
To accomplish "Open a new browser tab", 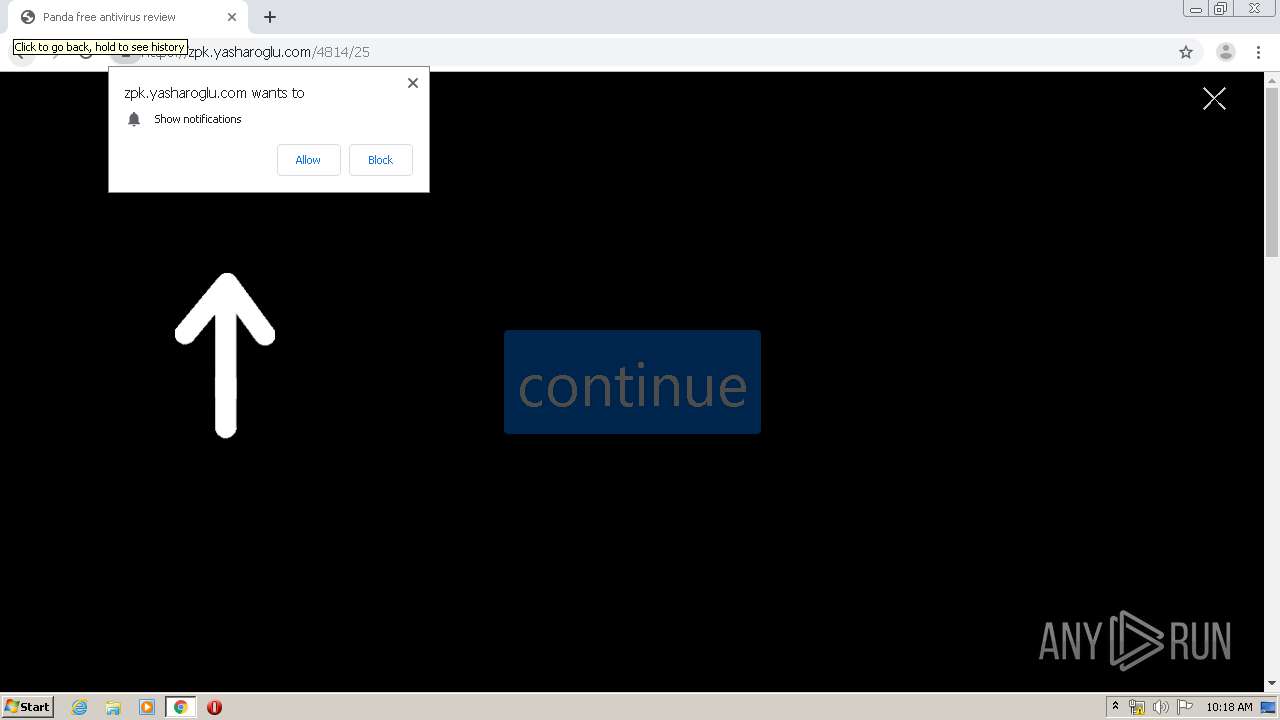I will pos(270,17).
